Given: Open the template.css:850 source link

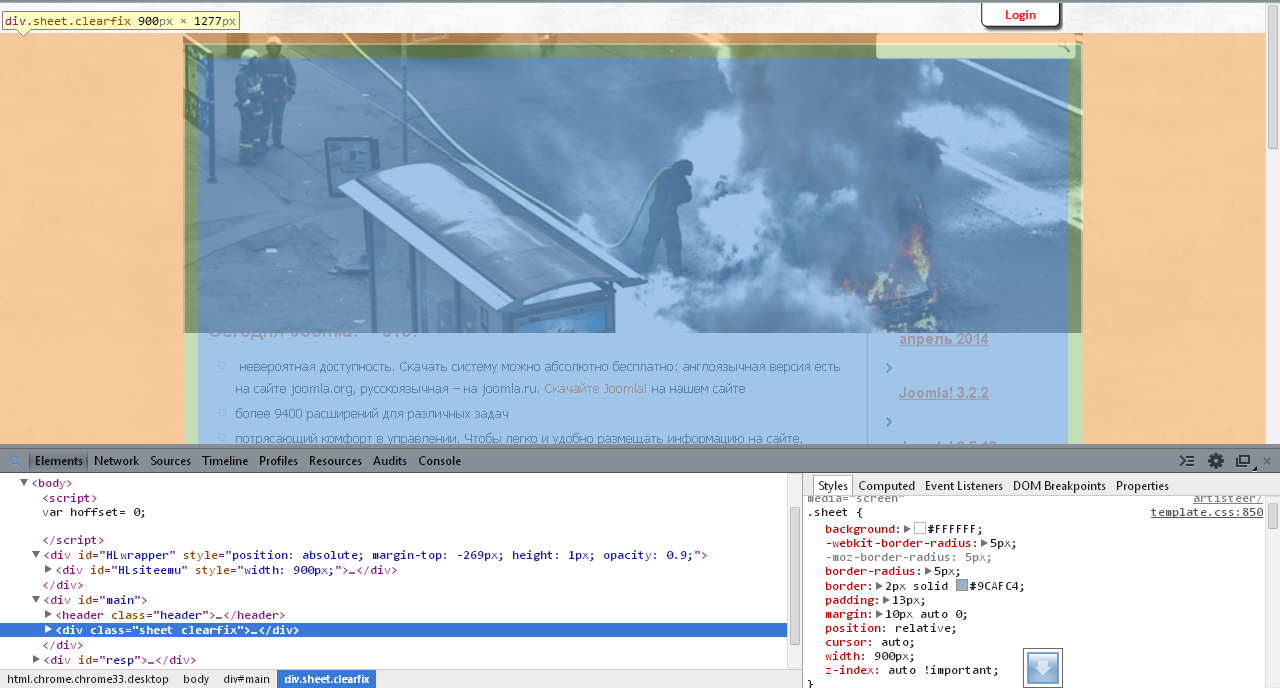Looking at the screenshot, I should [x=1206, y=512].
